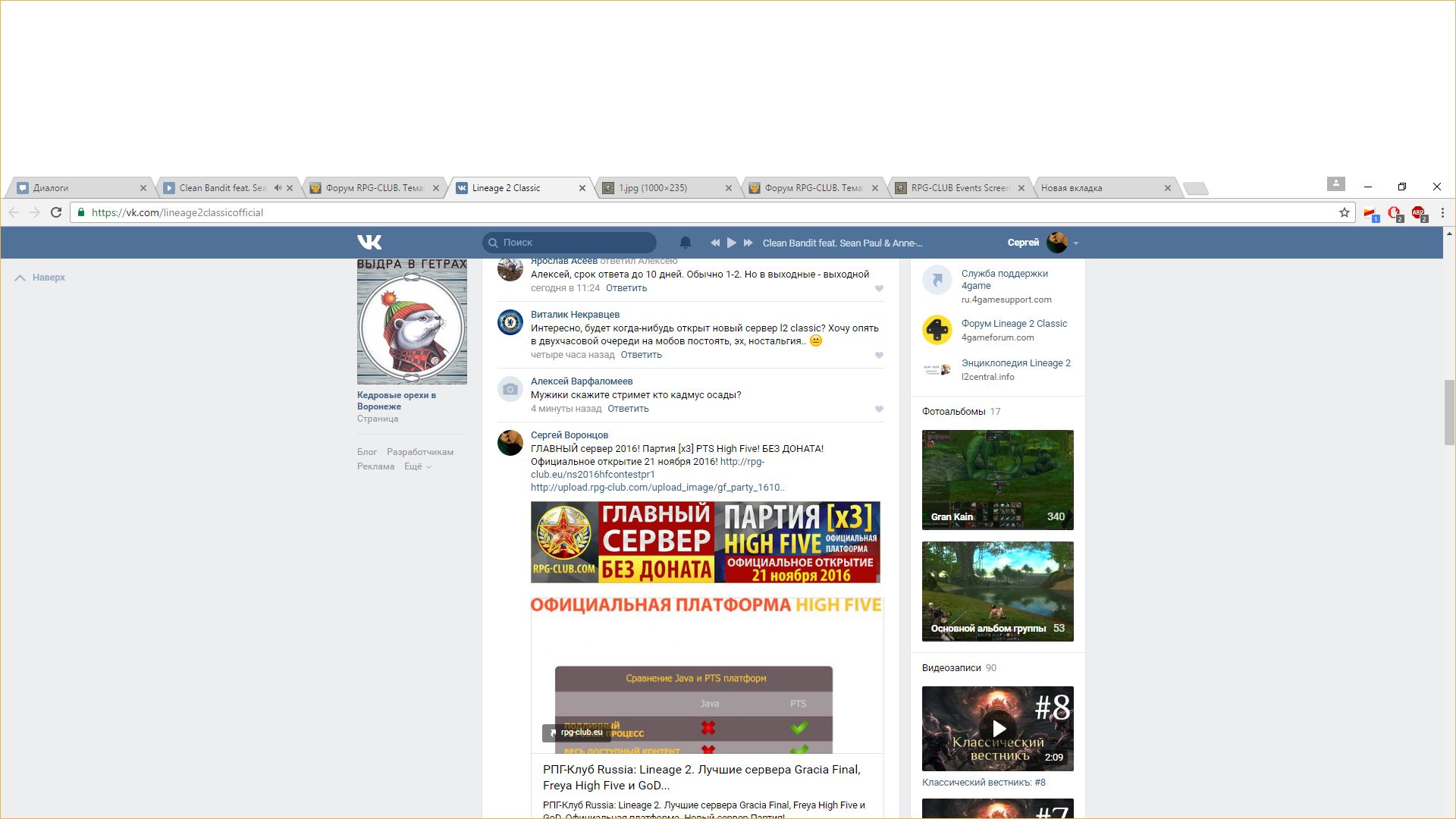Image resolution: width=1456 pixels, height=819 pixels.
Task: Open the ГЛАВНЫЙ СЕРВЕР banner image
Action: point(705,542)
